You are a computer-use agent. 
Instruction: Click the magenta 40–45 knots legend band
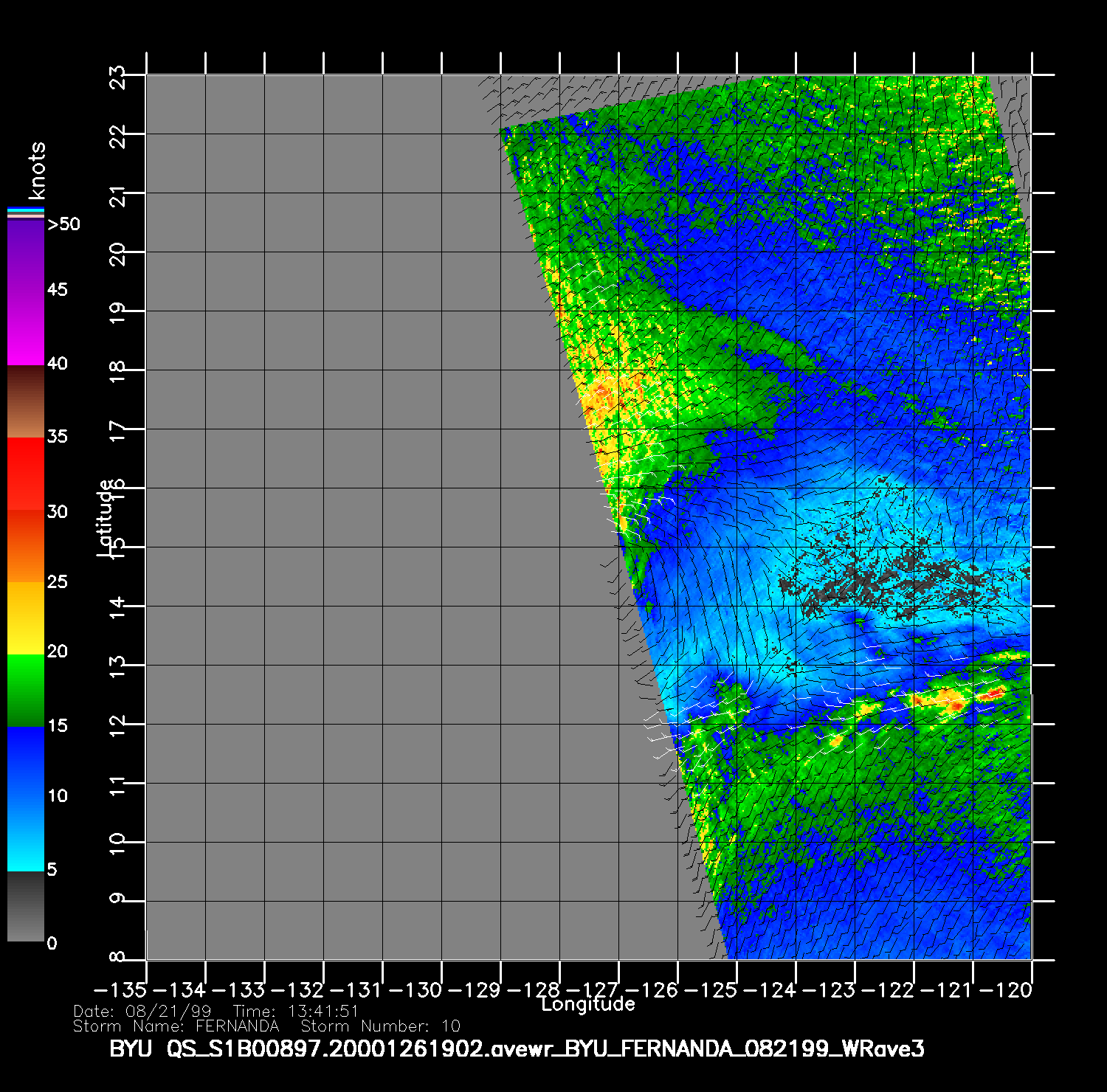click(x=25, y=328)
